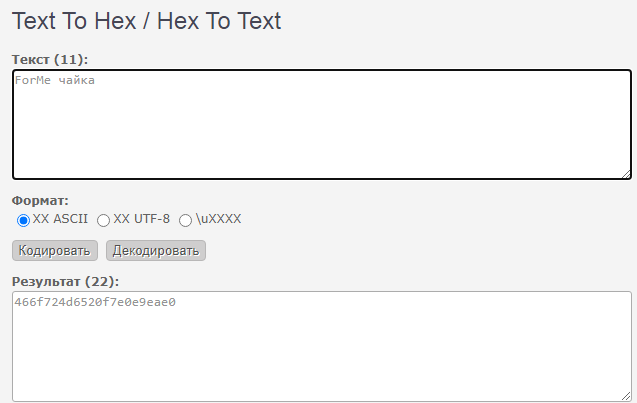Focus the Результат output textarea
The width and height of the screenshot is (637, 403).
[322, 347]
